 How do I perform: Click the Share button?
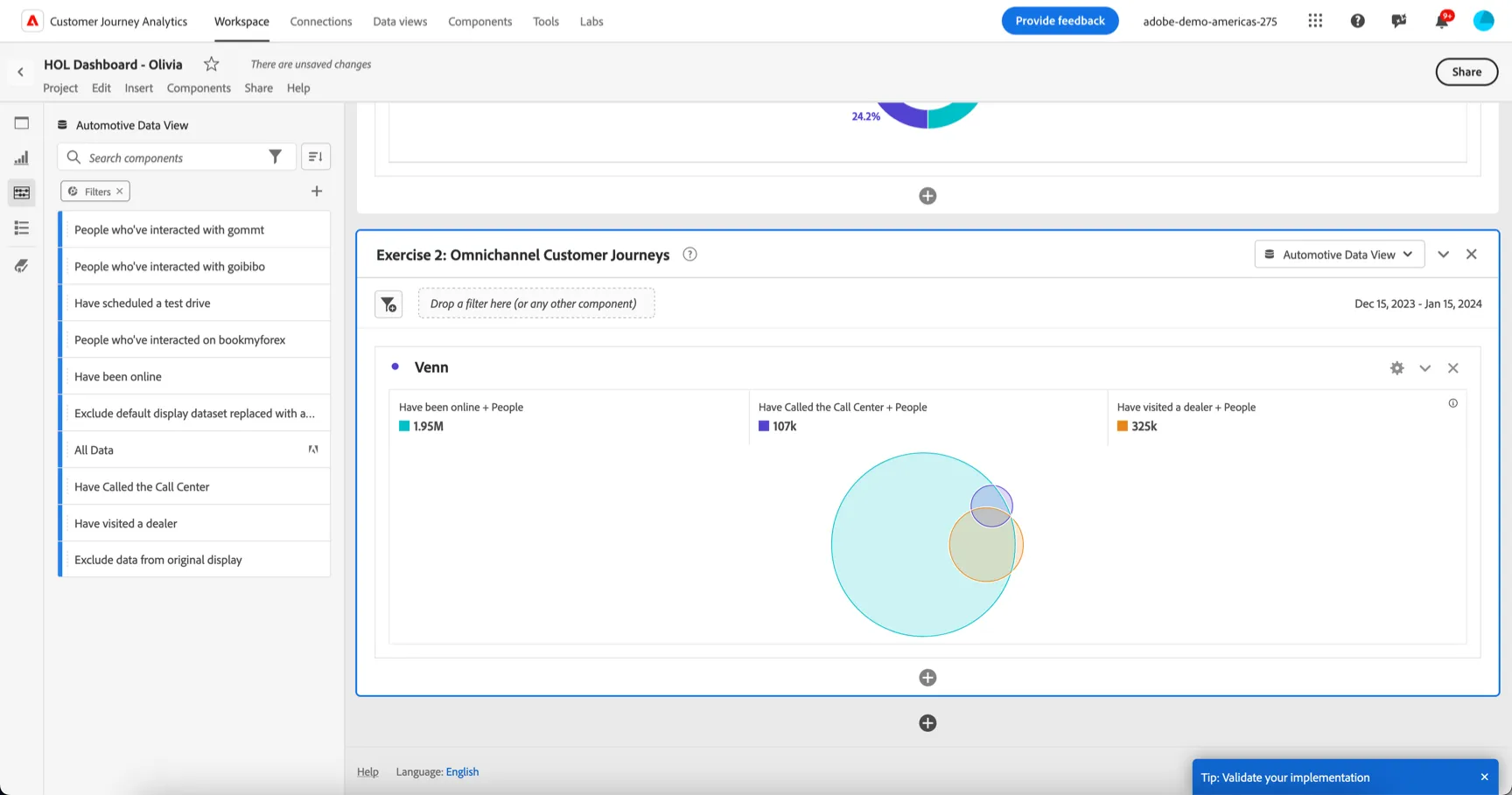[1466, 72]
